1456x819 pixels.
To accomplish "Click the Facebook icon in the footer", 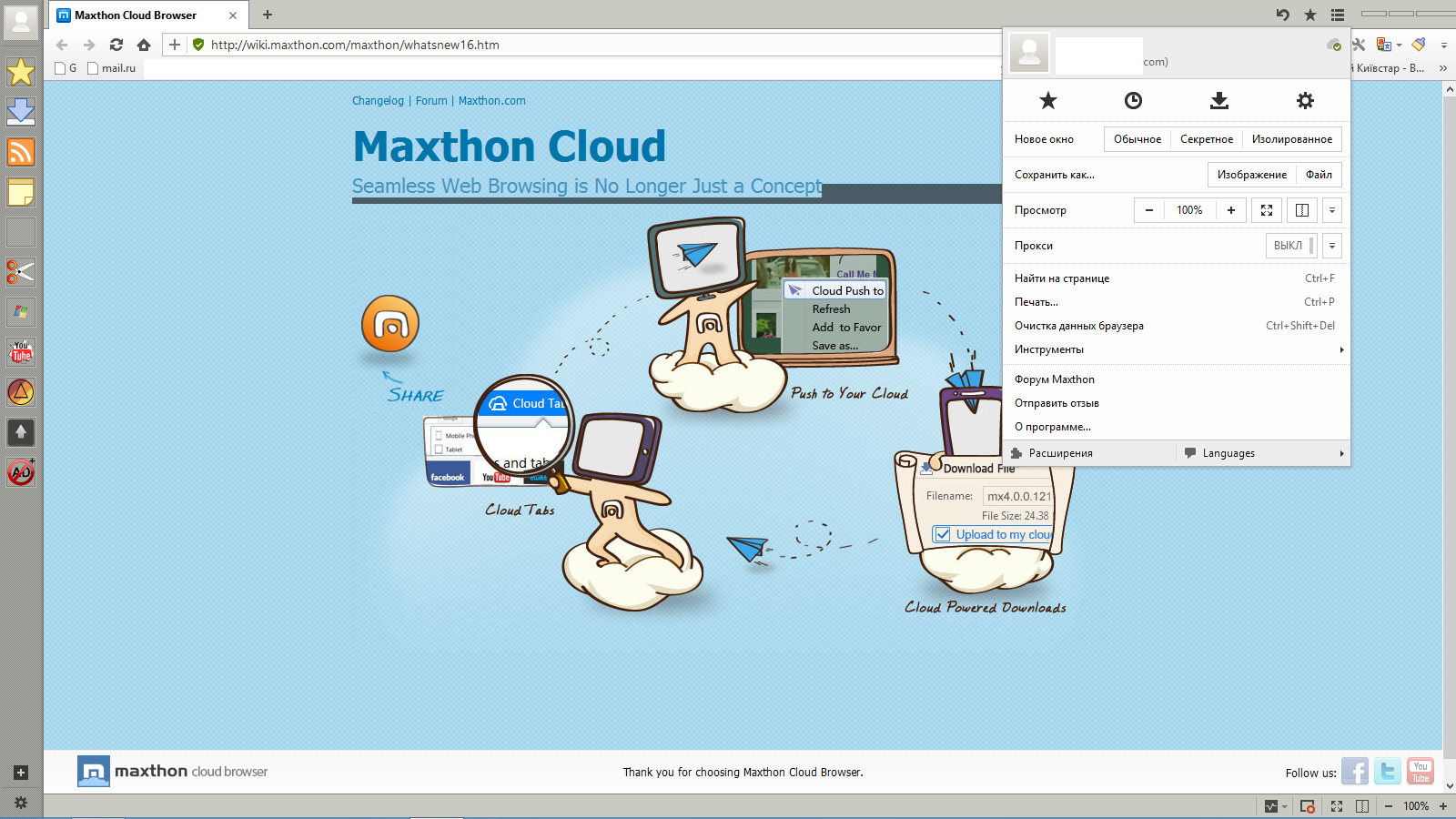I will (x=1354, y=772).
